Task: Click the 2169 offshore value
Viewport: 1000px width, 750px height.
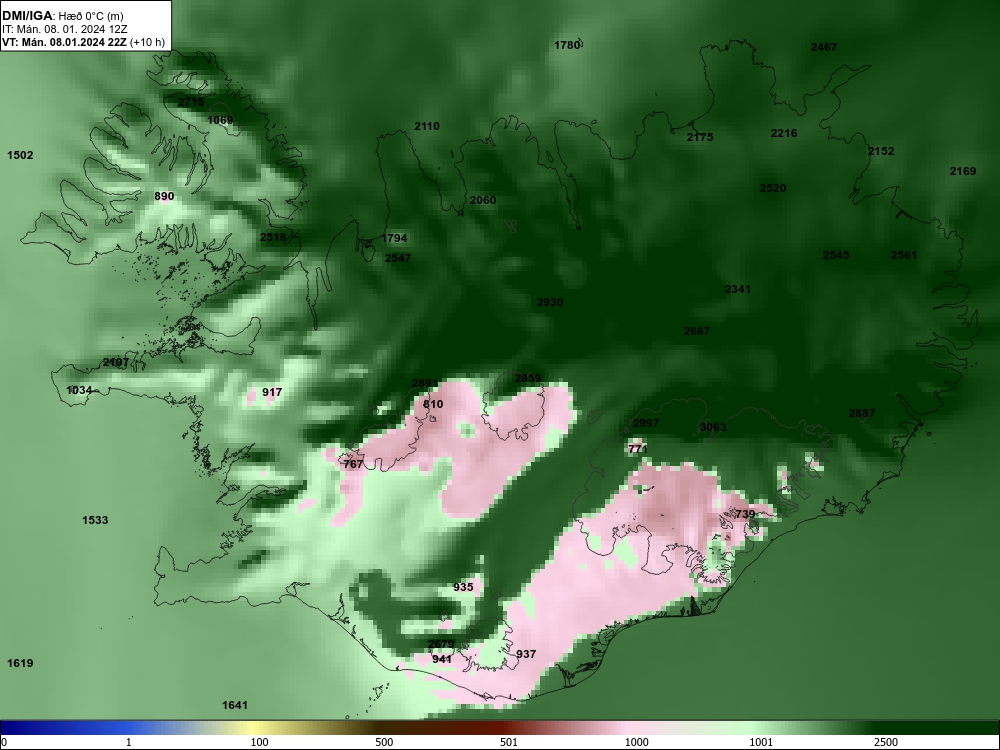Action: tap(962, 171)
